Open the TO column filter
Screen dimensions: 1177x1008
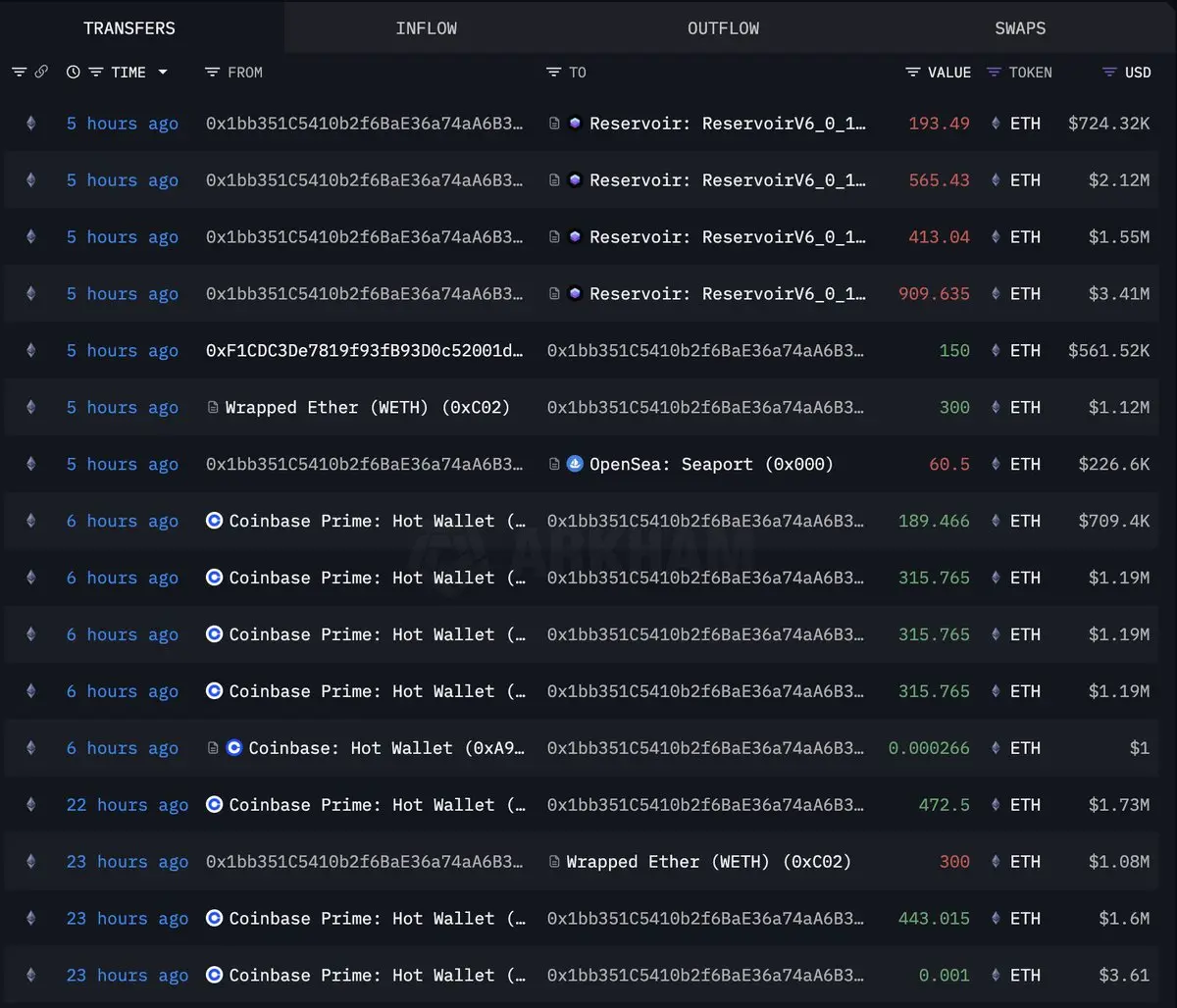(553, 73)
